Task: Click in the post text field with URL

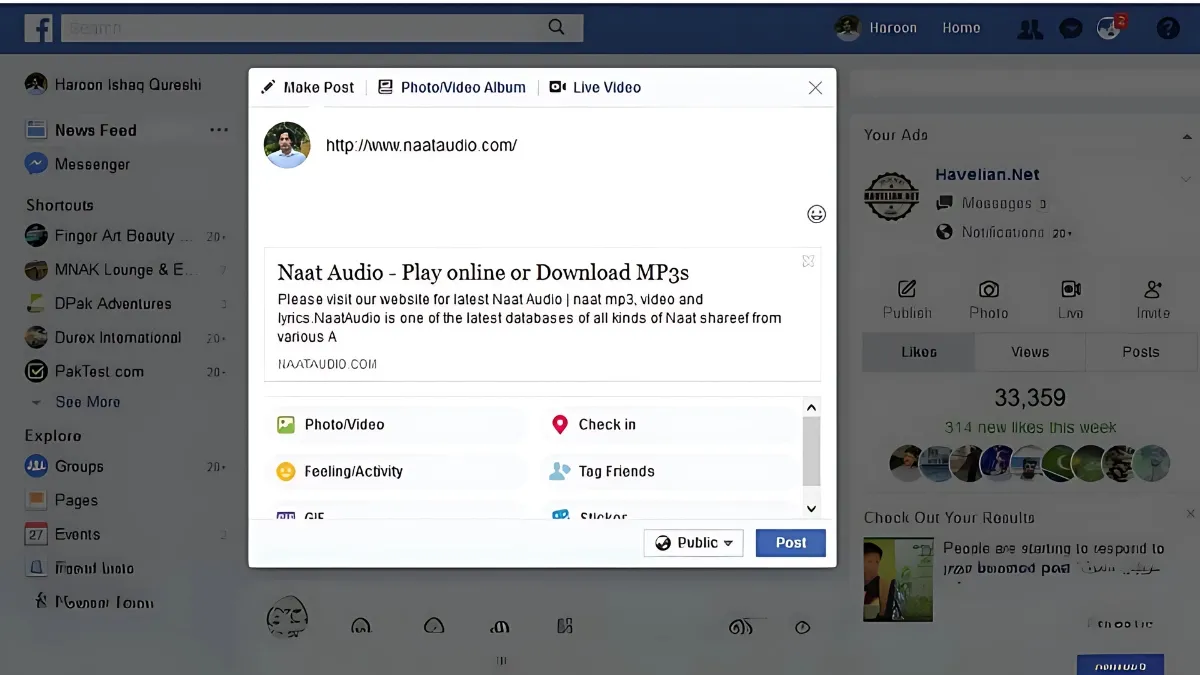Action: click(421, 145)
